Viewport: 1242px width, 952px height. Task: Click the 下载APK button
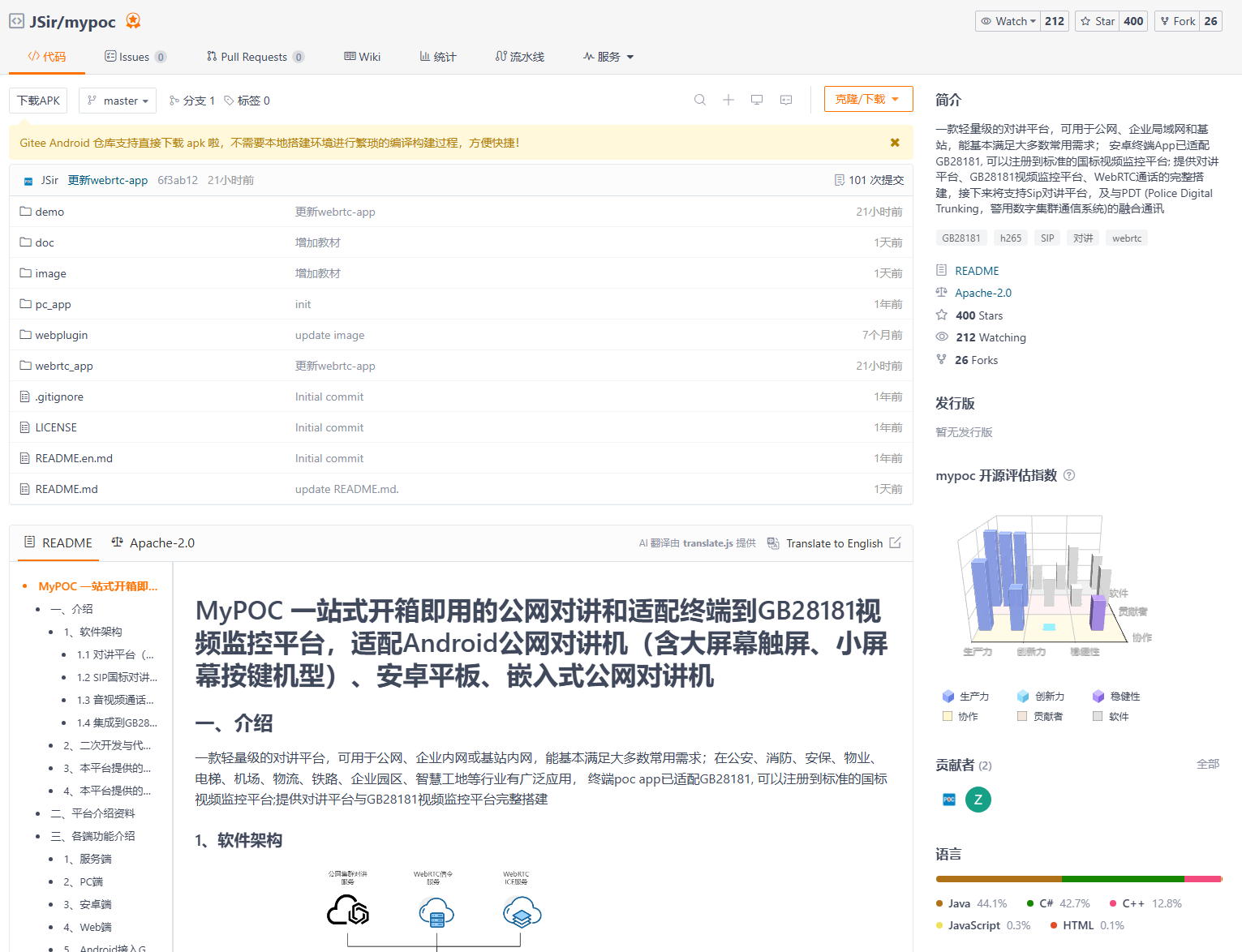38,101
